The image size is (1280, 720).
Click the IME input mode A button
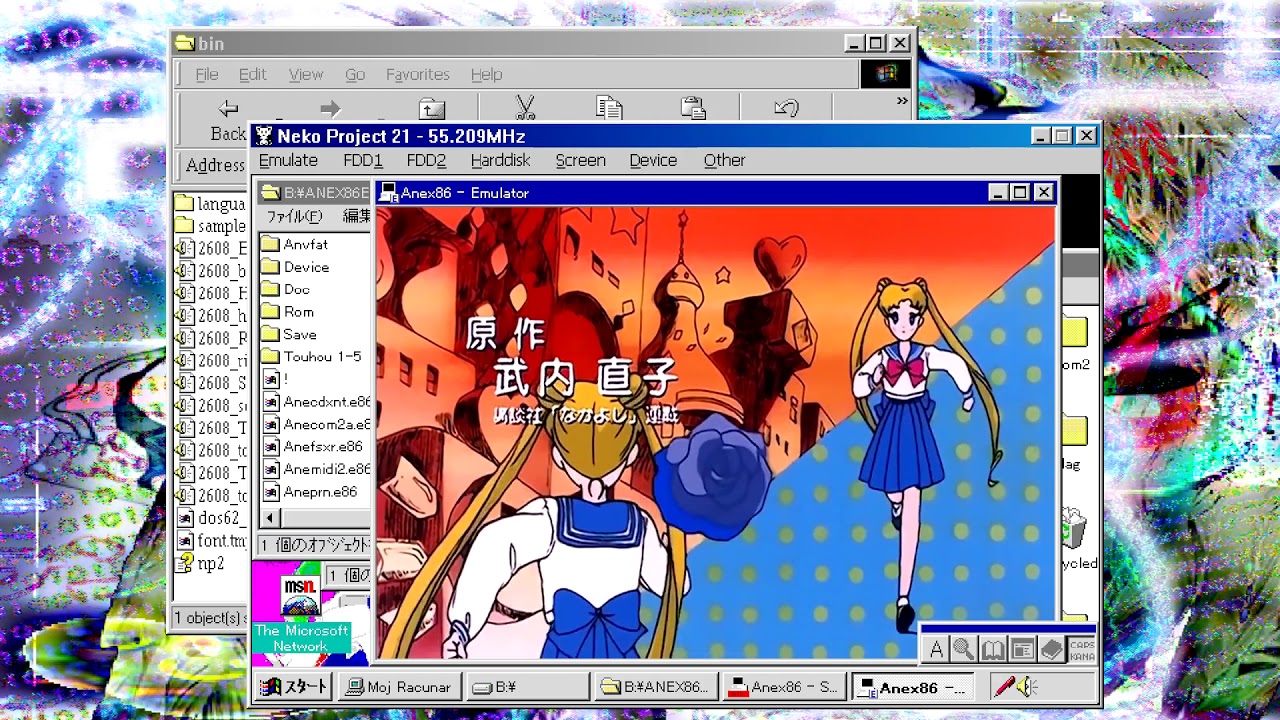(x=936, y=650)
